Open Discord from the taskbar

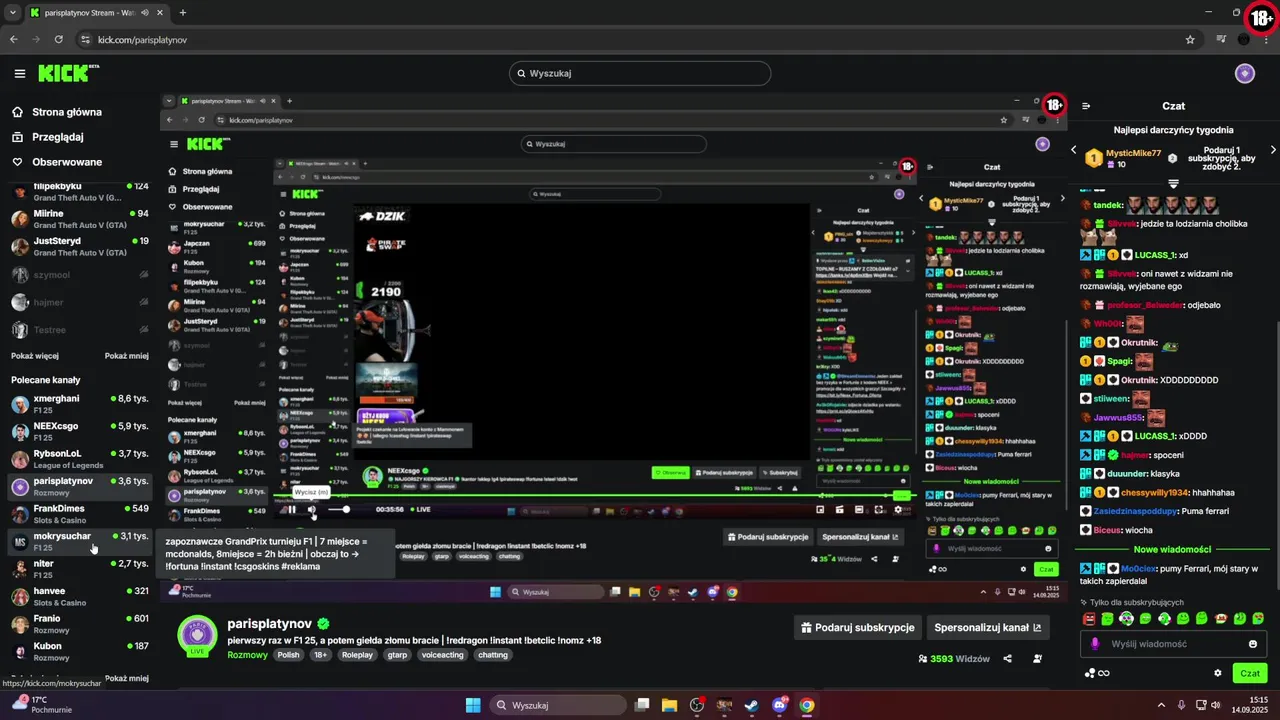779,705
